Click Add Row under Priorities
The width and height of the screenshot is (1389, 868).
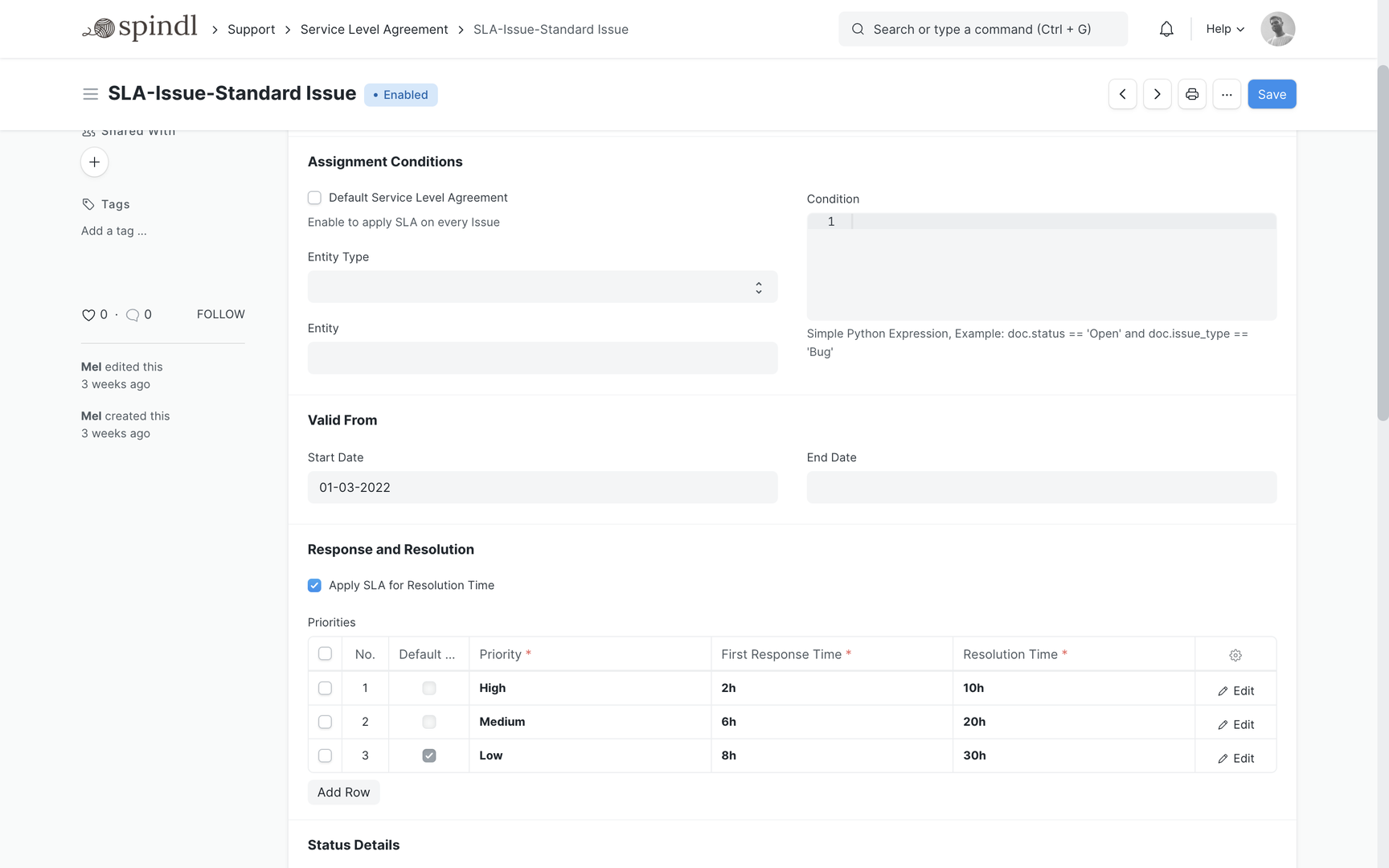343,792
